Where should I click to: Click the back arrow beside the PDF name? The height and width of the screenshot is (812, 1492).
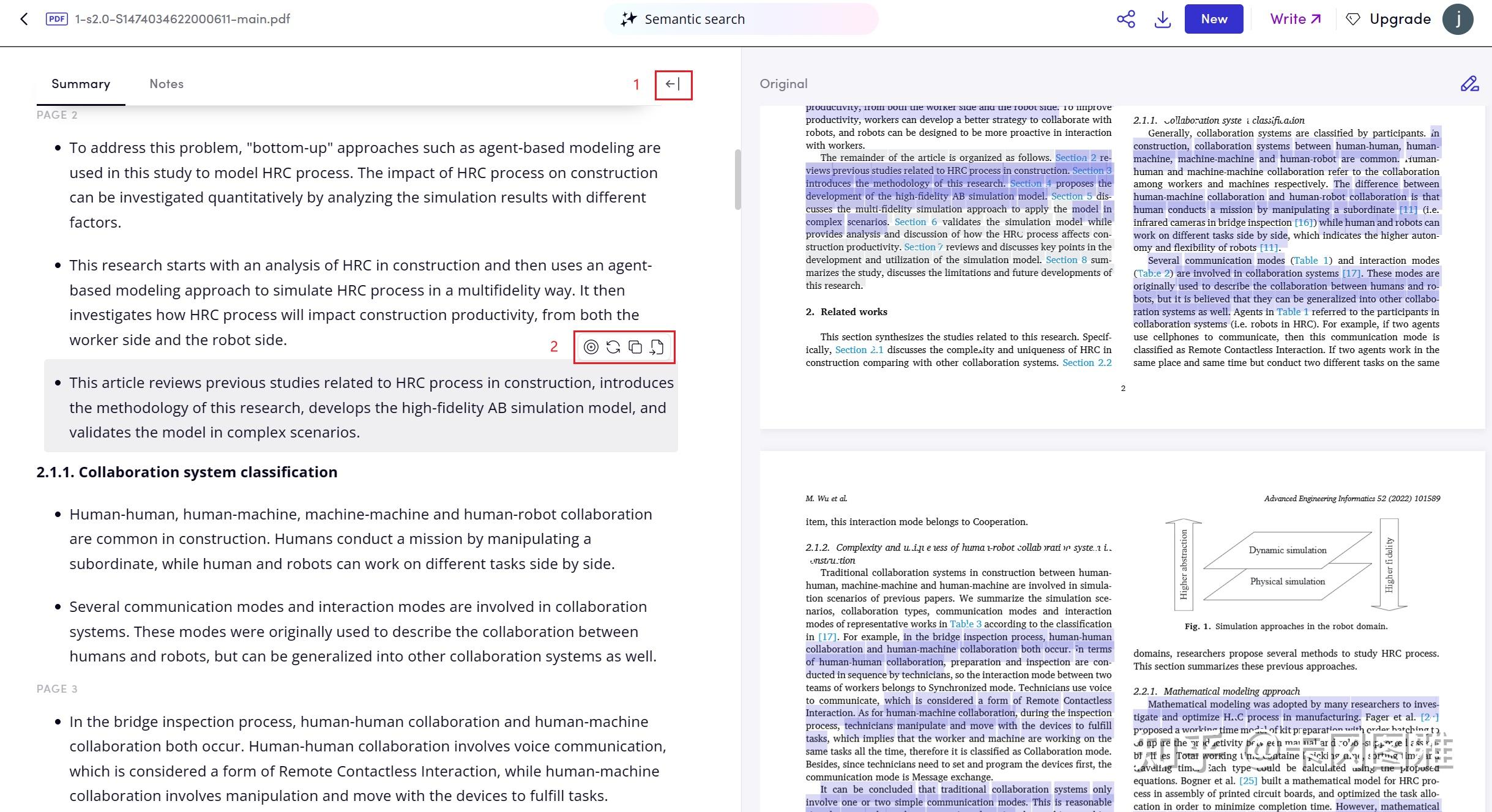24,19
